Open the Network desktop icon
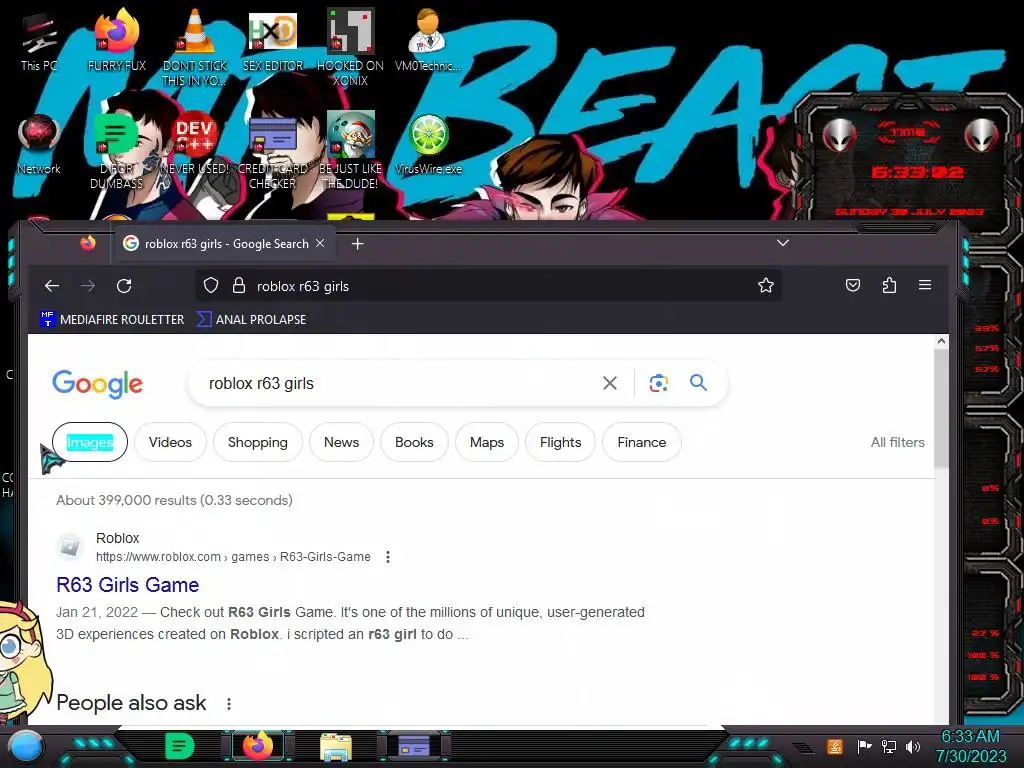The width and height of the screenshot is (1024, 768). point(39,140)
